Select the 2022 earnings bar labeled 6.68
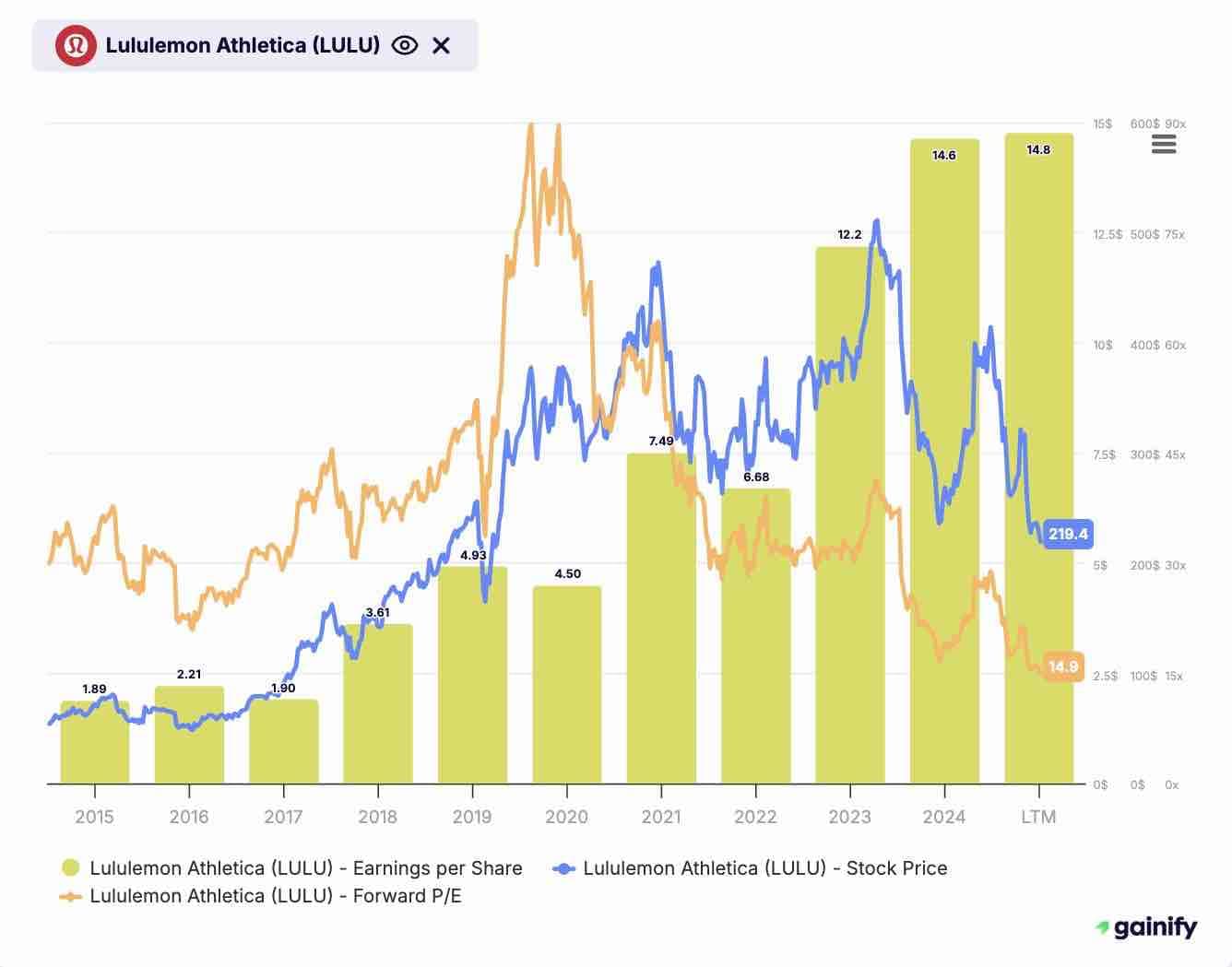This screenshot has width=1232, height=967. tap(756, 636)
